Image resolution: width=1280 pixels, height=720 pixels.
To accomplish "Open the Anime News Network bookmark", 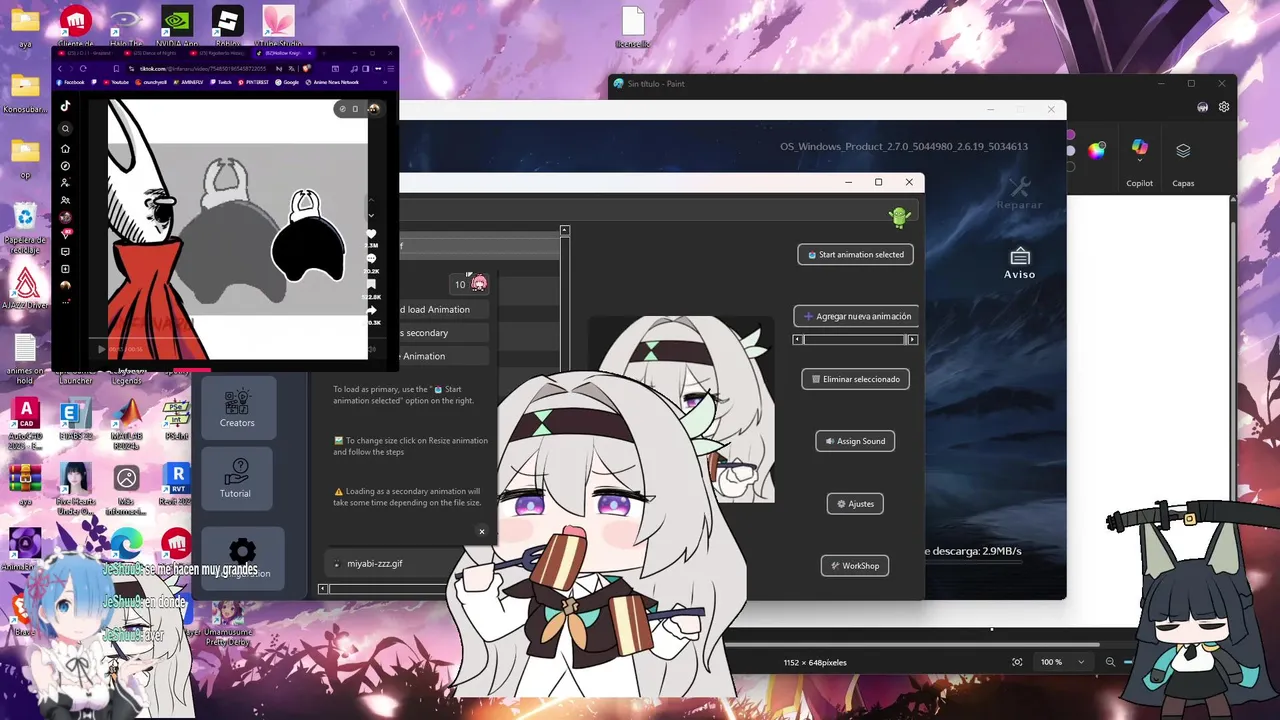I will pyautogui.click(x=332, y=82).
